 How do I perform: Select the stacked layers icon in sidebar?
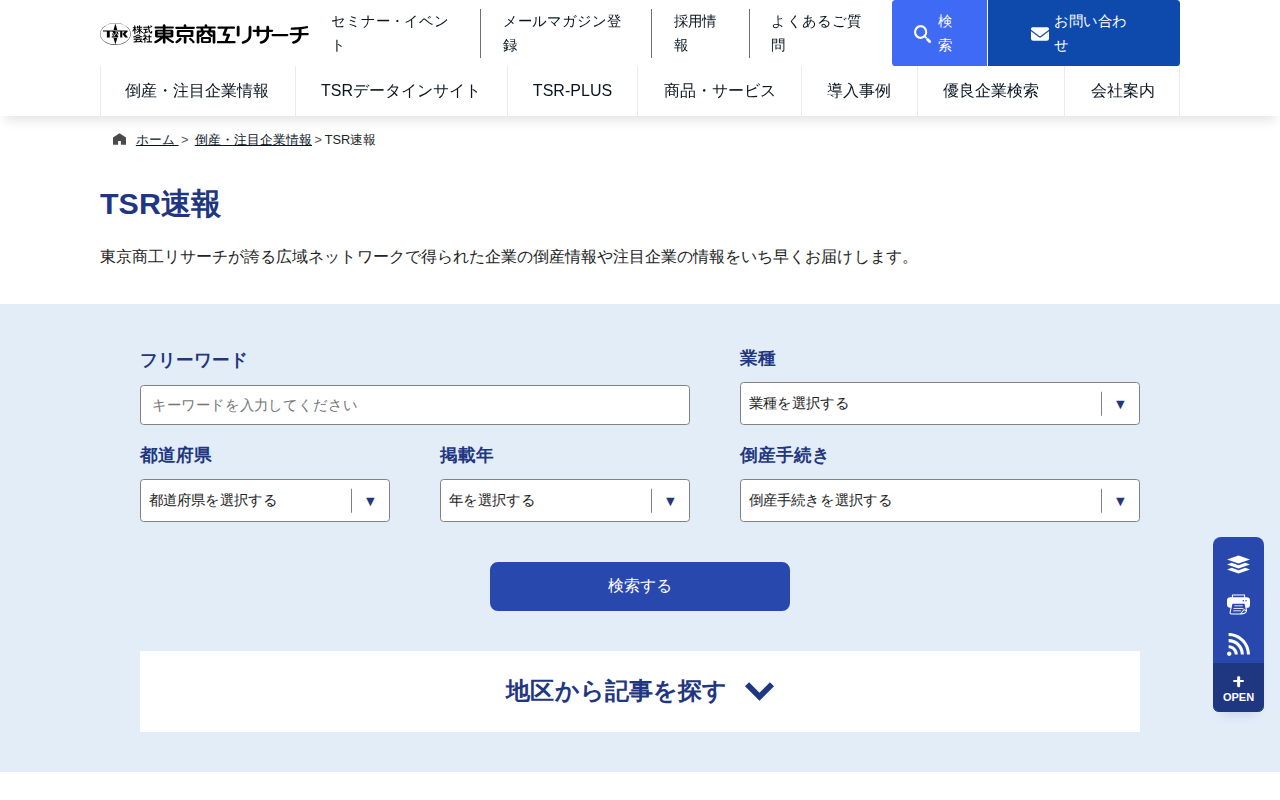(x=1238, y=564)
